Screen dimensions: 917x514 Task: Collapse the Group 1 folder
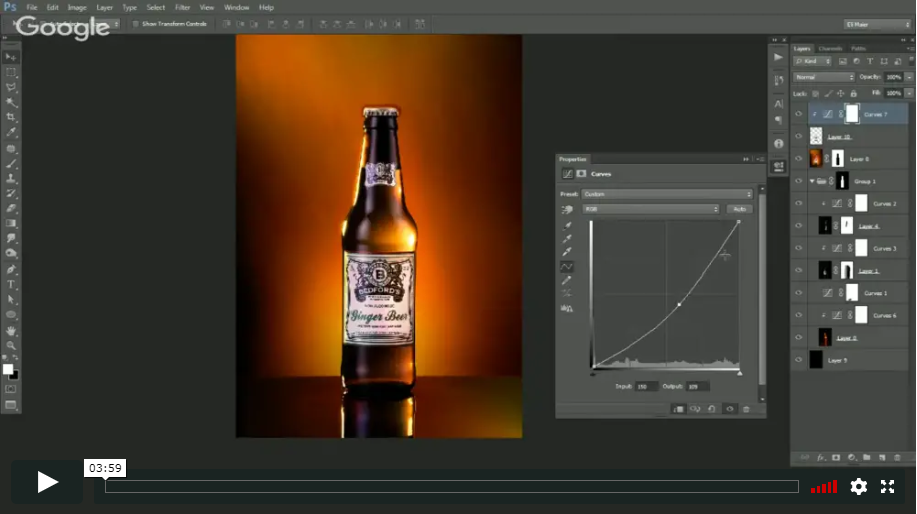pos(812,181)
